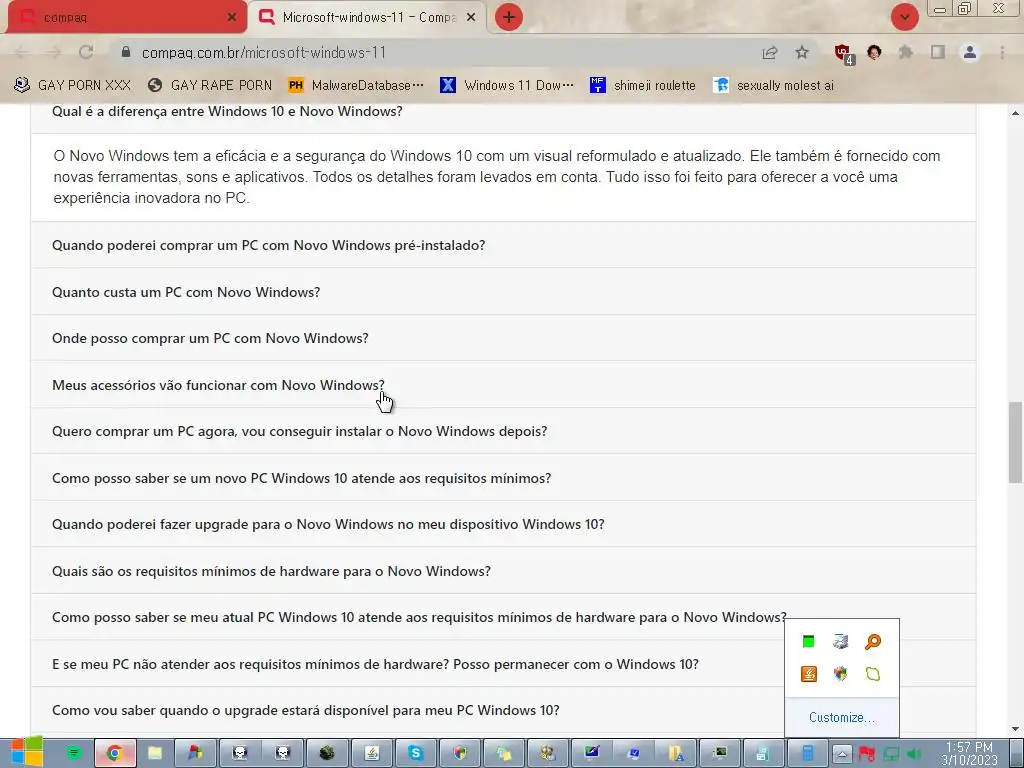Open the Windows Start button
1024x768 pixels.
point(27,752)
